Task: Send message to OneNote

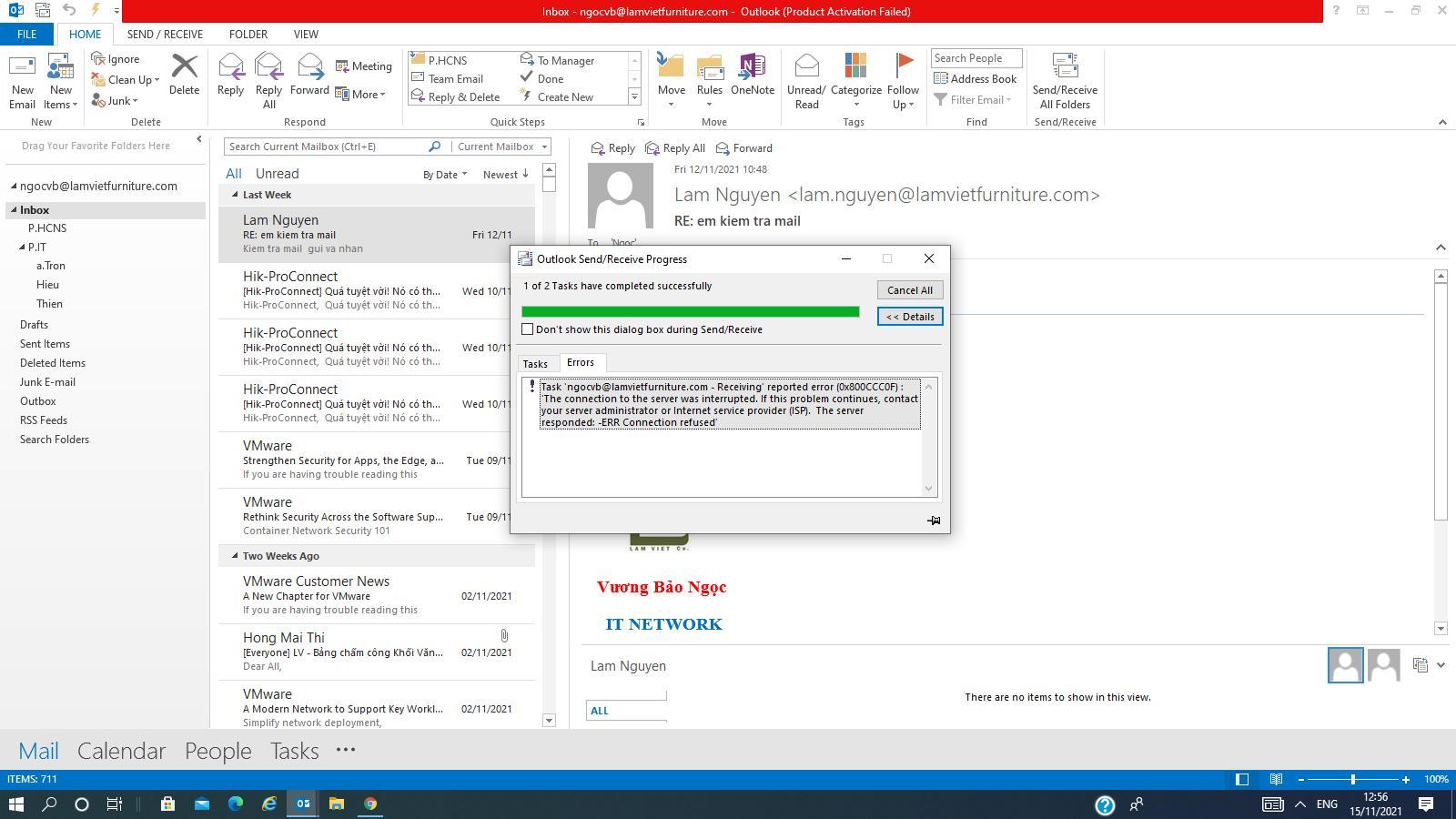Action: click(x=753, y=75)
